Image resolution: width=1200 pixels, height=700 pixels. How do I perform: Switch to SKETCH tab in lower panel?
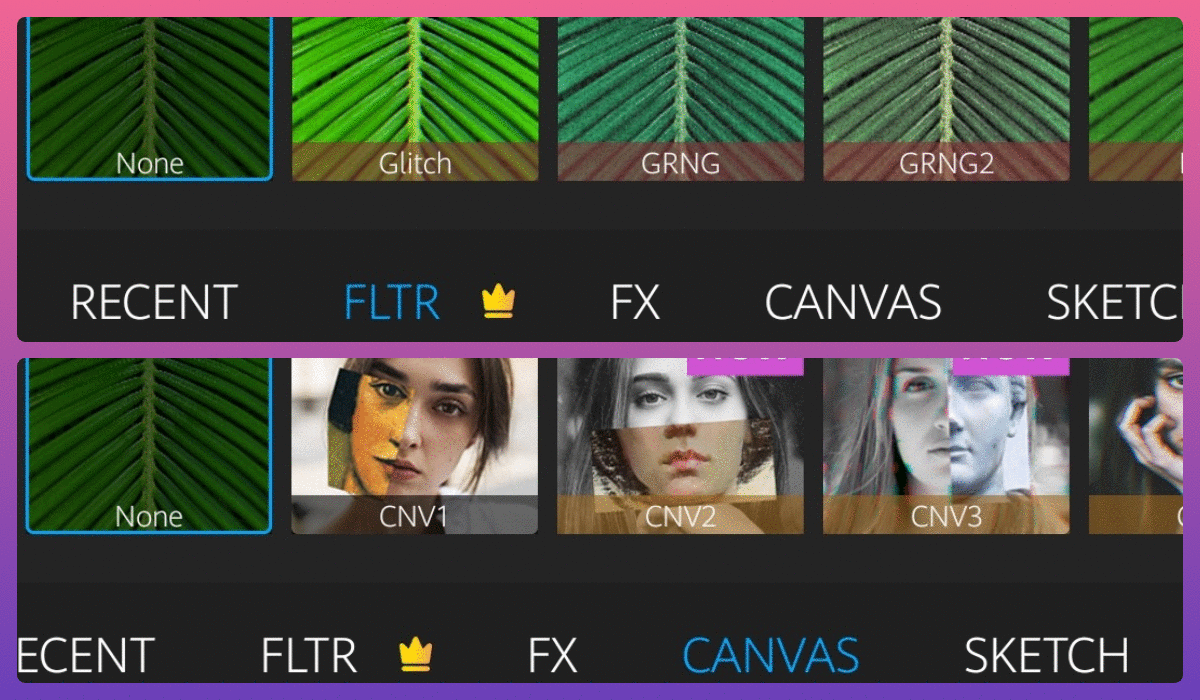[x=1046, y=656]
